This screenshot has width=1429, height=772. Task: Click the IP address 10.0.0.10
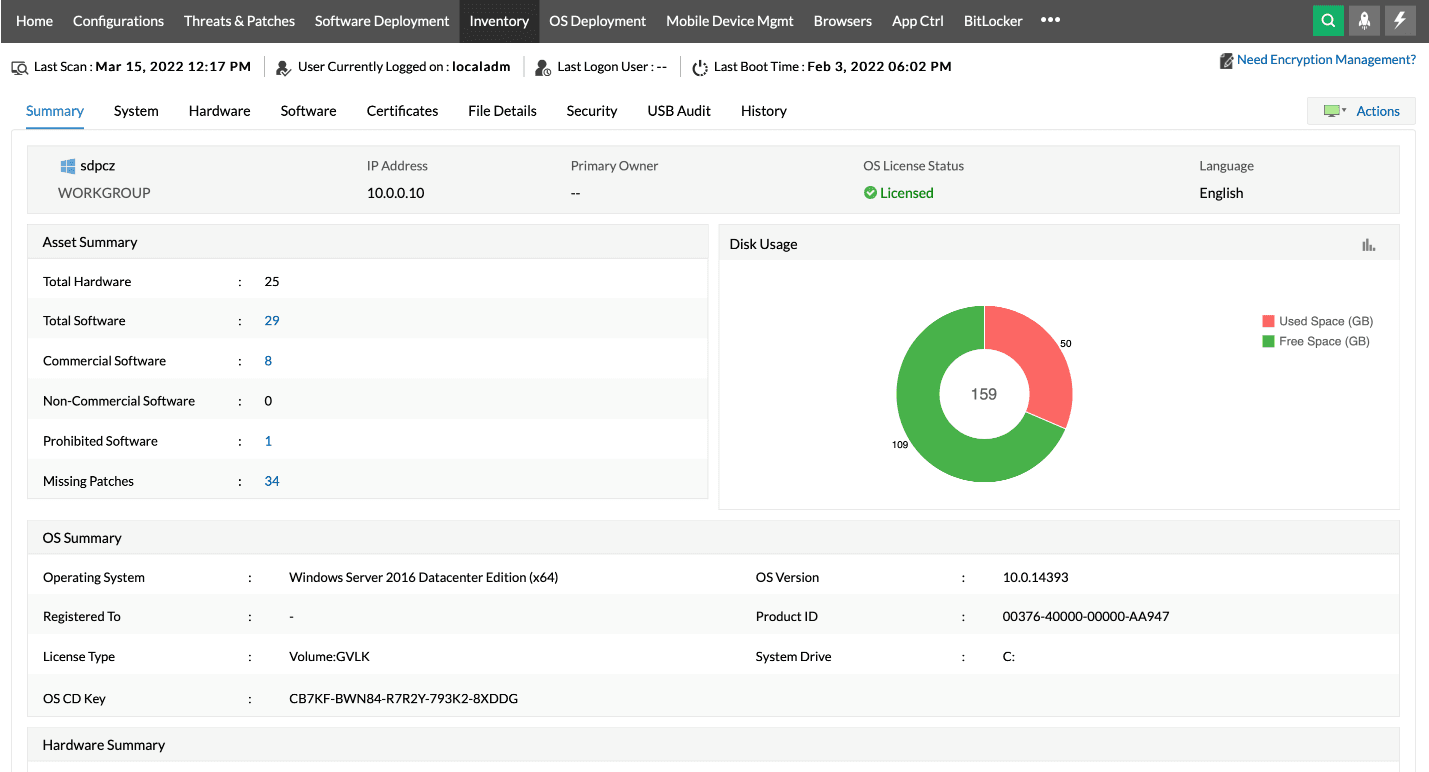[396, 193]
